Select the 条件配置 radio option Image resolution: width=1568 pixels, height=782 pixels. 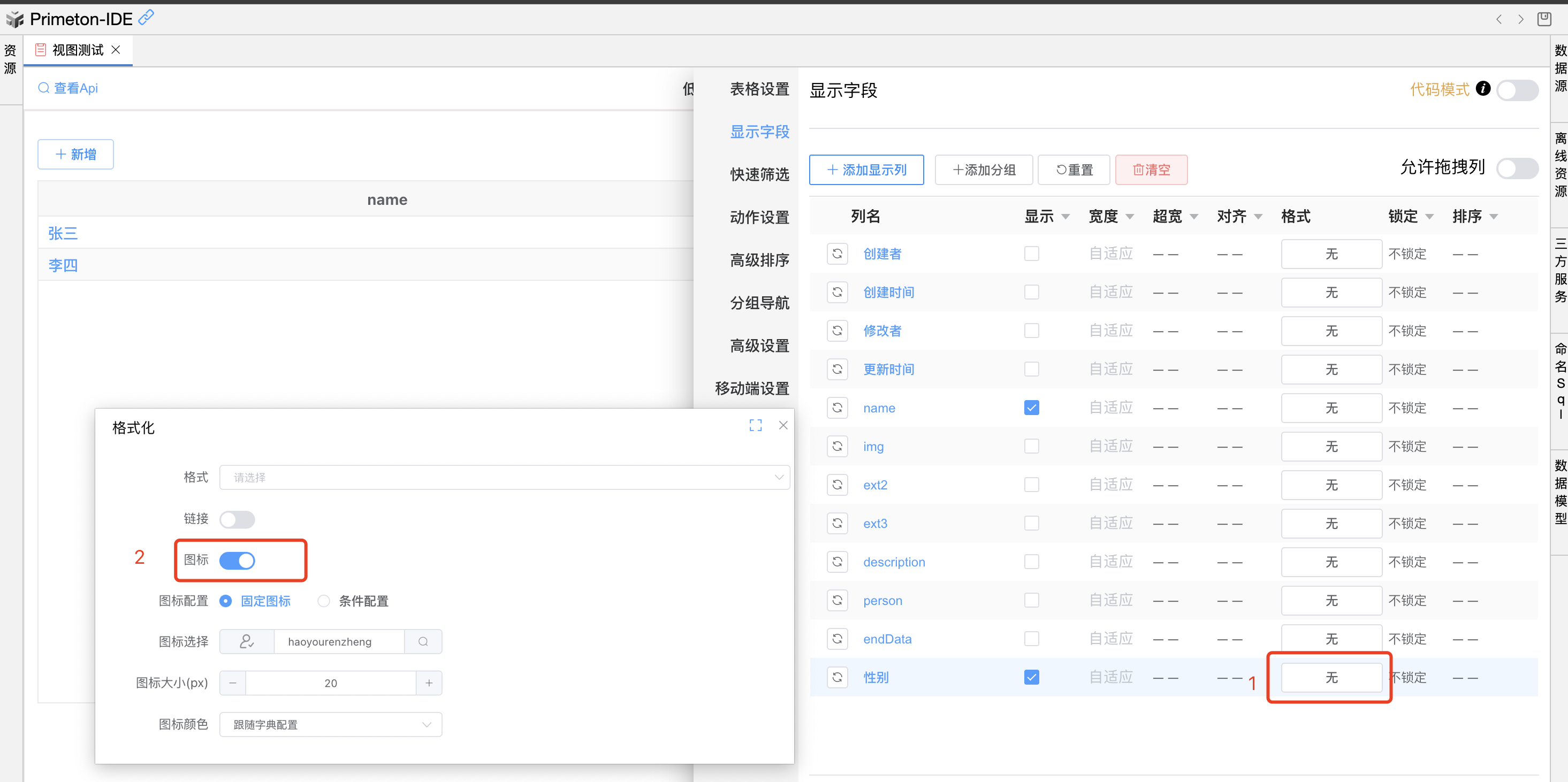(324, 601)
